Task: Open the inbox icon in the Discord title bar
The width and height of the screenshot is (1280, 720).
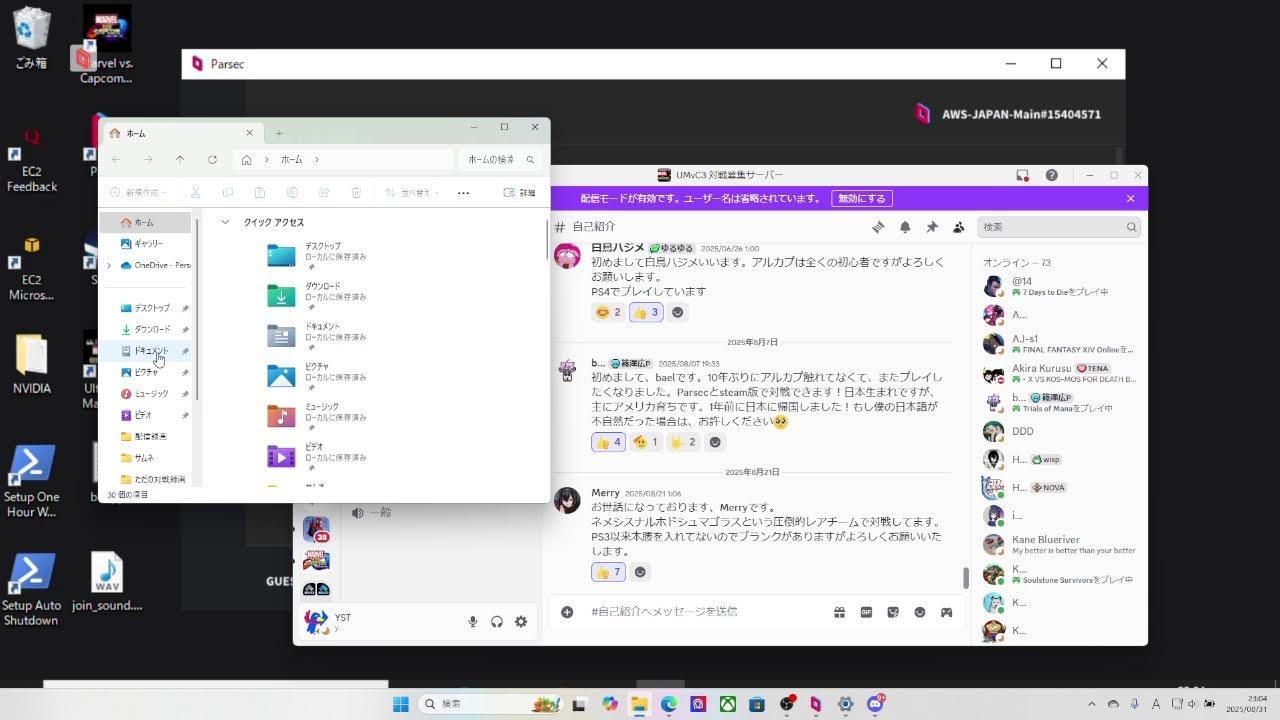Action: click(1022, 174)
